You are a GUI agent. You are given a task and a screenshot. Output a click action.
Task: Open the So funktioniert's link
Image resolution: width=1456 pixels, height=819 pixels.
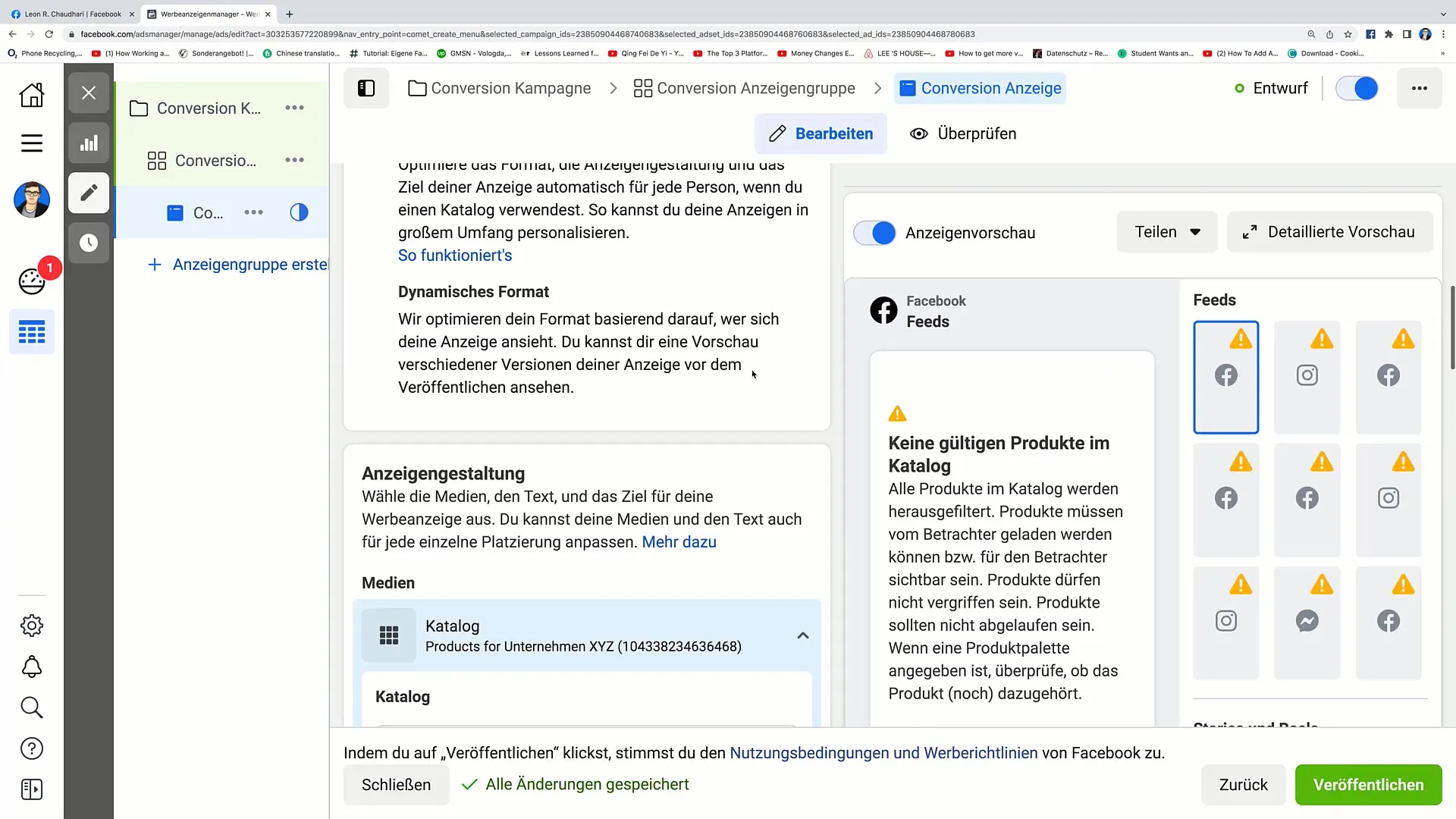[x=455, y=256]
